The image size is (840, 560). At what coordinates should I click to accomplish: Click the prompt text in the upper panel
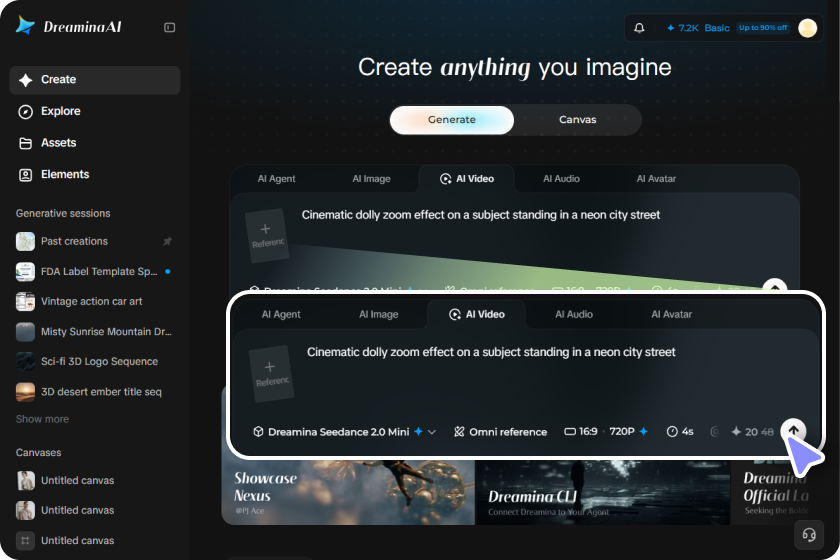(481, 215)
